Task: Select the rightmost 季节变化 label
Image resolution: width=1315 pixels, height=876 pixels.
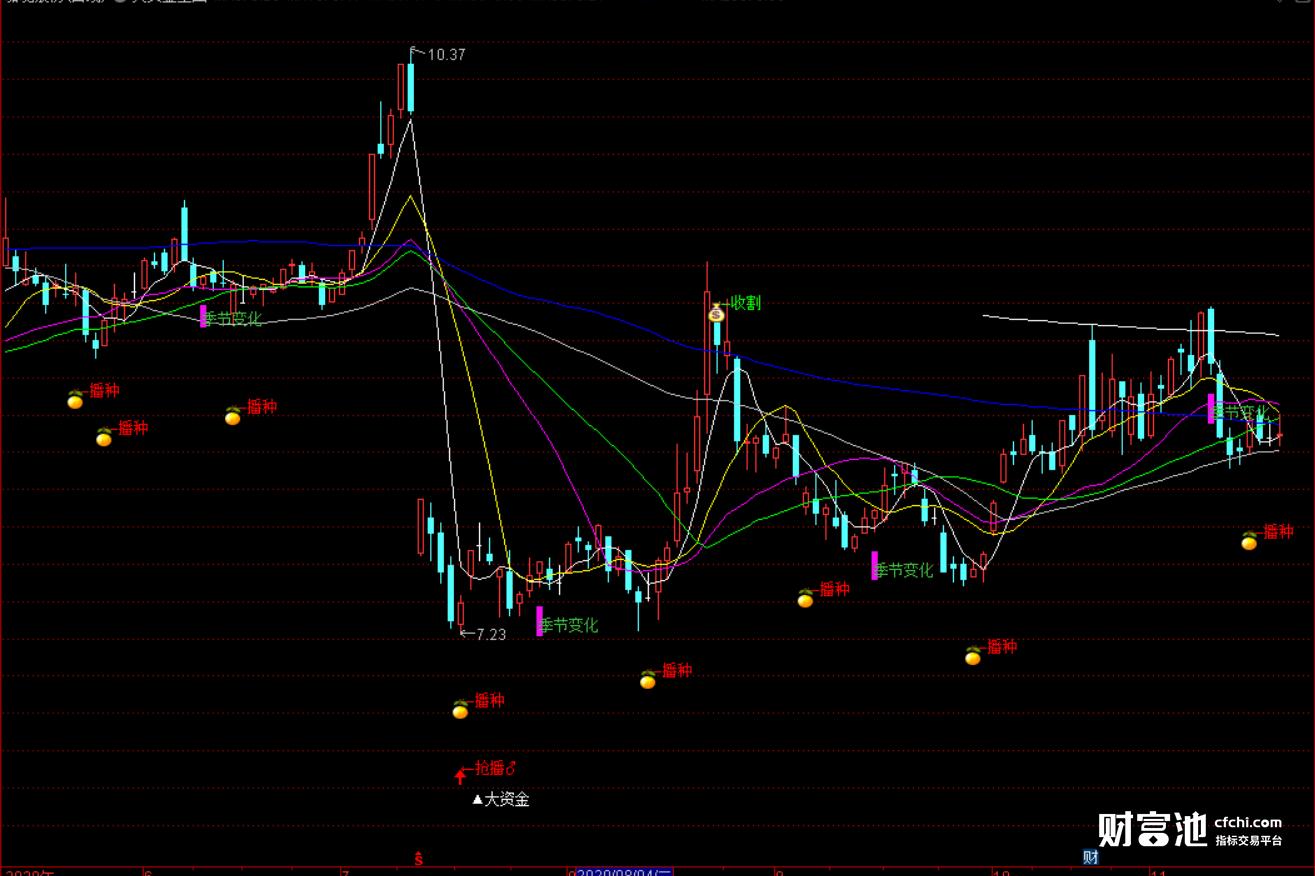Action: pos(1241,412)
